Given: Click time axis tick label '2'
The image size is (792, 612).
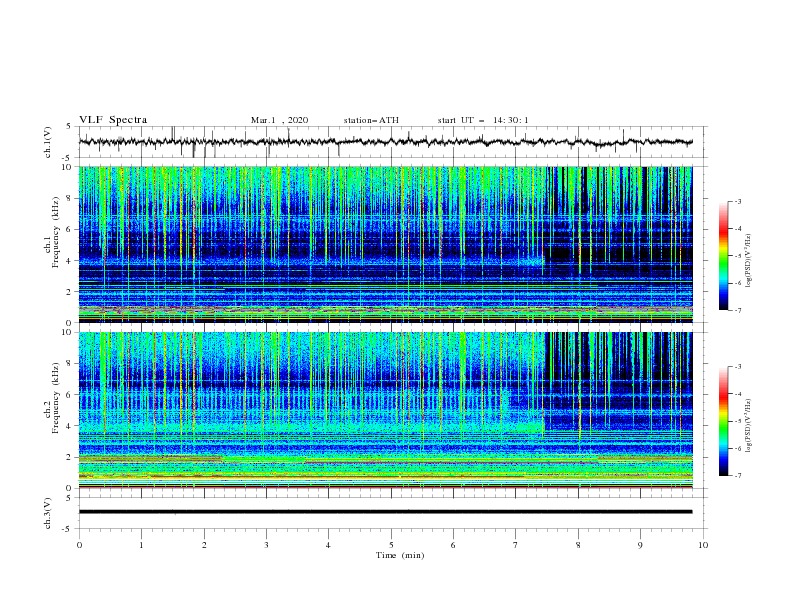Looking at the screenshot, I should (204, 545).
